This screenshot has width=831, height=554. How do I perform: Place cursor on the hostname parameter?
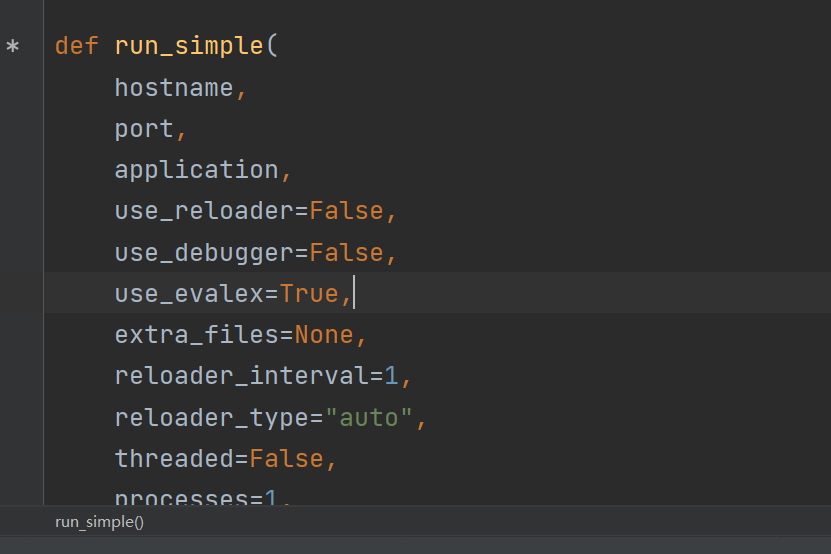174,88
